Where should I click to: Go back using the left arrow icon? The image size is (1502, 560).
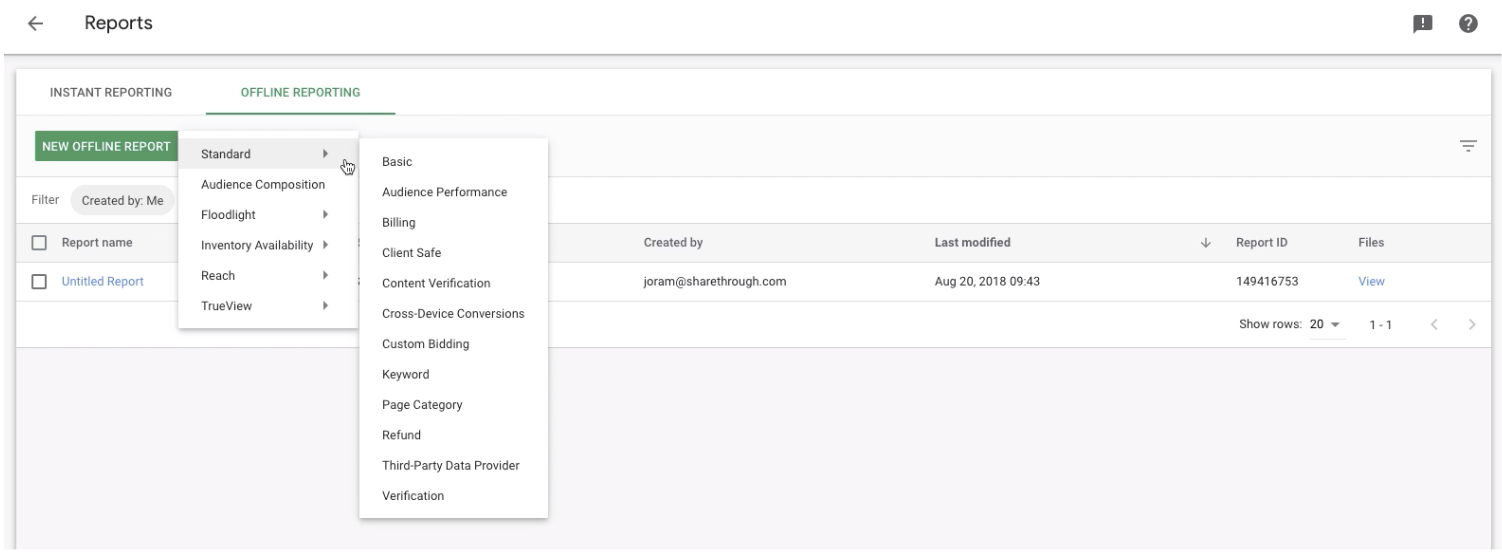point(36,23)
